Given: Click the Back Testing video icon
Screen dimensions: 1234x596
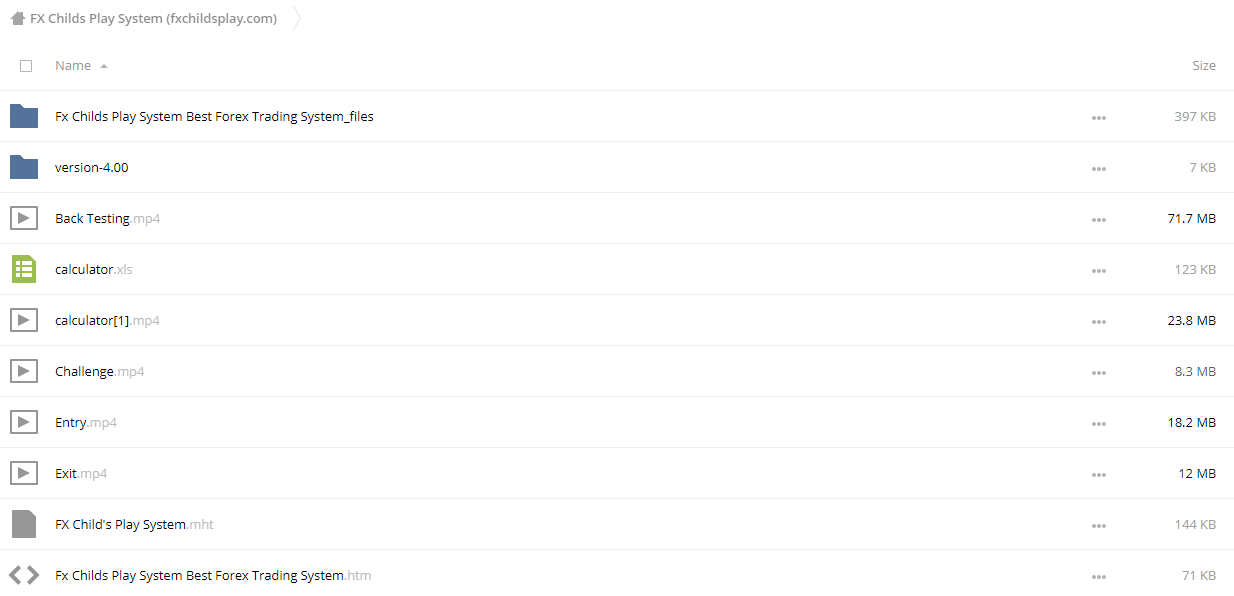Looking at the screenshot, I should pos(24,218).
